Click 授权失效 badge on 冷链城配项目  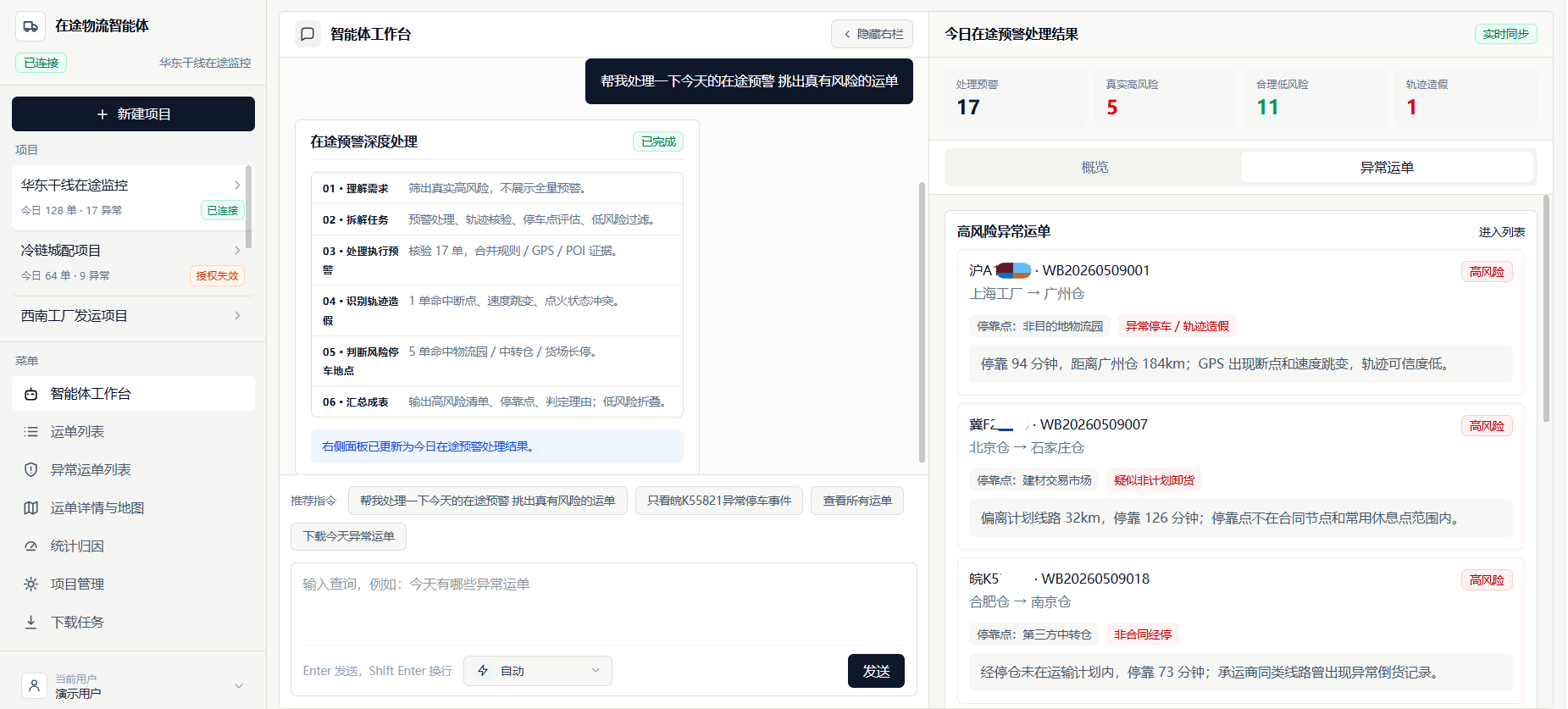[x=217, y=275]
